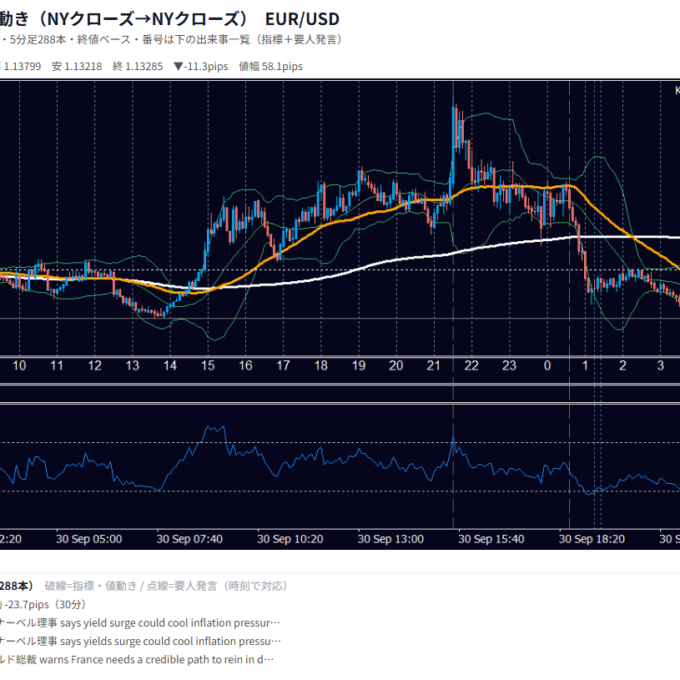Click hour label 12 on the chart axis
Viewport: 680px width, 680px height.
[x=95, y=366]
